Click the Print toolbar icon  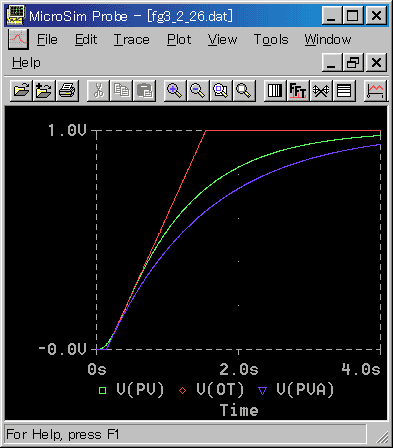(x=67, y=90)
